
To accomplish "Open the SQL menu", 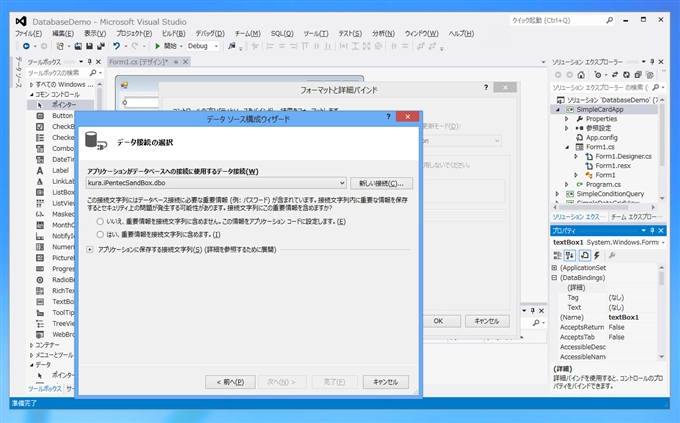I will click(282, 33).
